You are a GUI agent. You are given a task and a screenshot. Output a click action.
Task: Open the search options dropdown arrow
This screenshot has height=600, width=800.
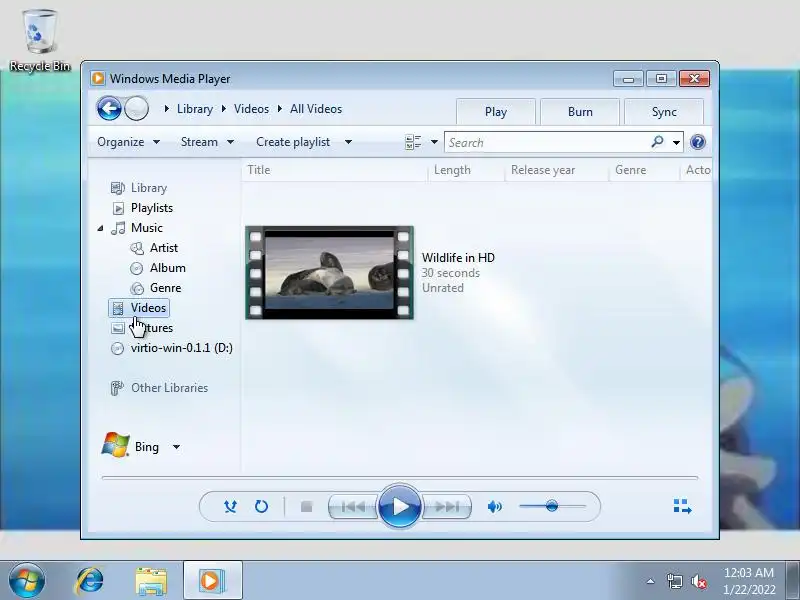click(x=677, y=142)
